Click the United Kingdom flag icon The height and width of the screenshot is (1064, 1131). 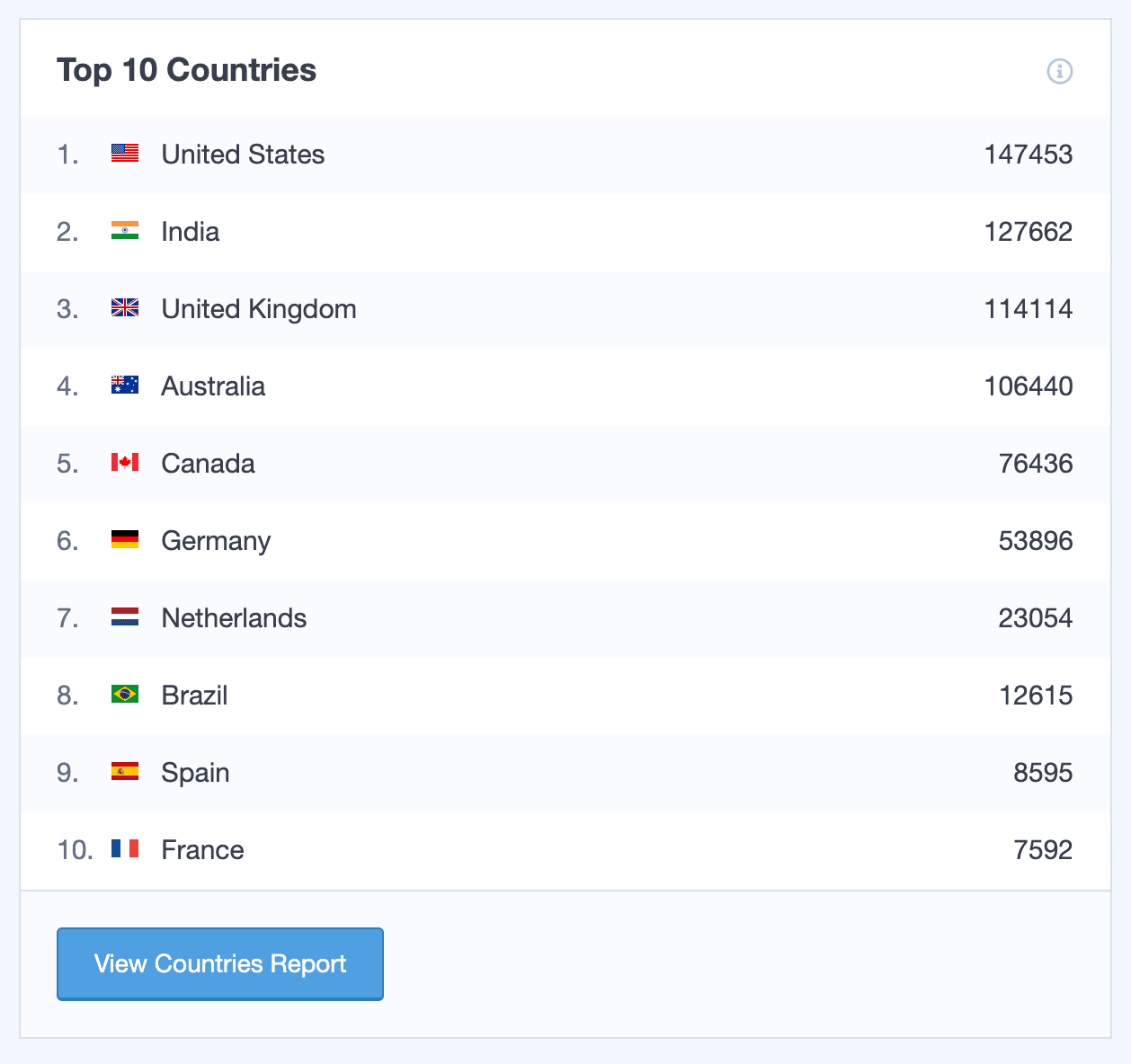(x=125, y=308)
